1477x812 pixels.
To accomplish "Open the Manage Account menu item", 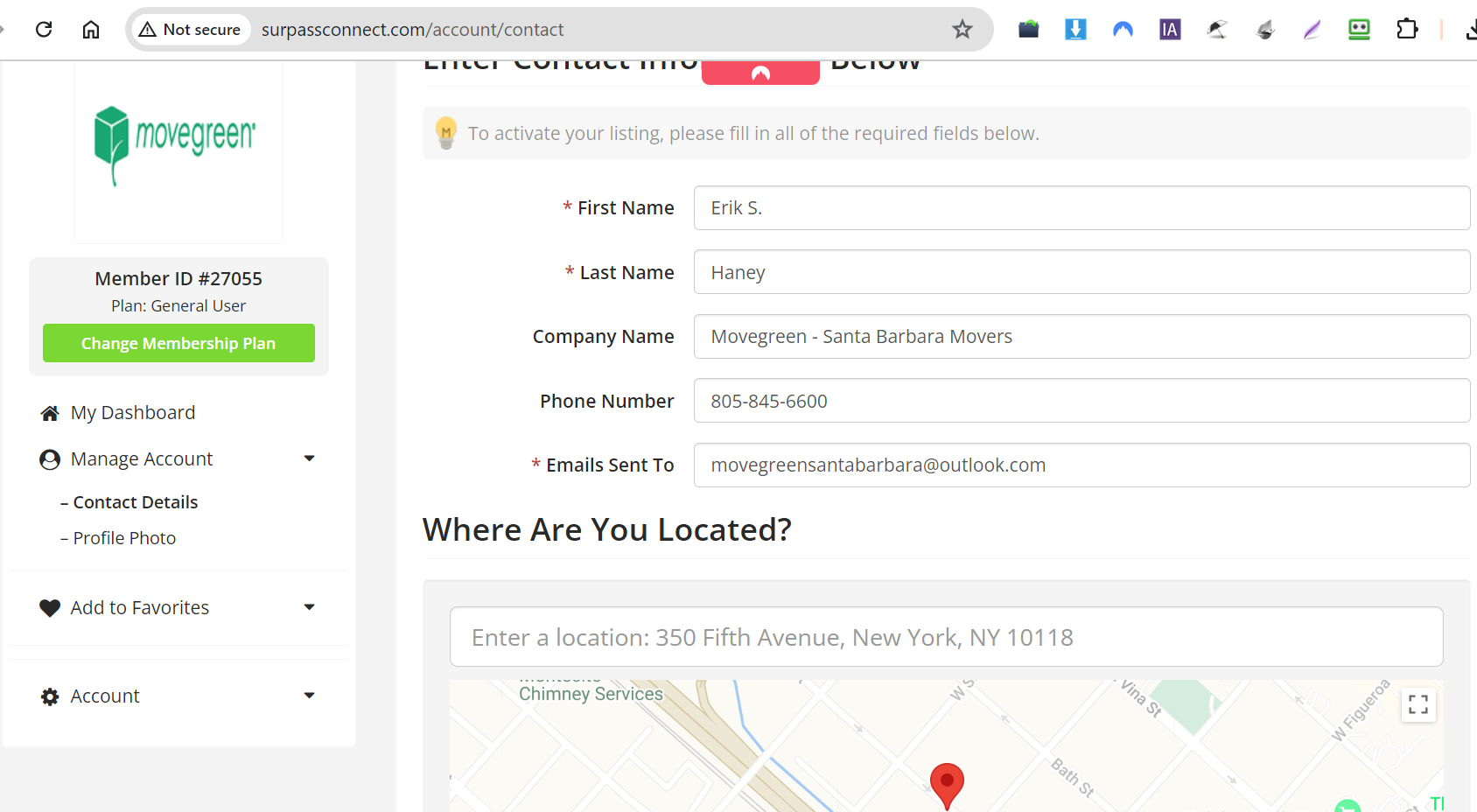I will 141,459.
